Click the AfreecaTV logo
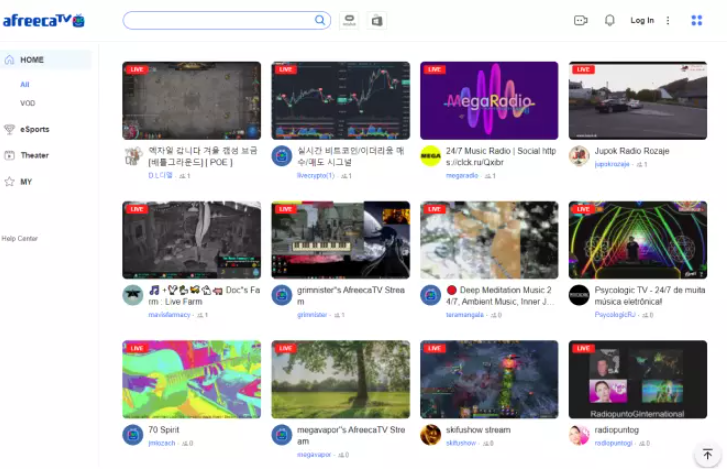The image size is (727, 471). pyautogui.click(x=43, y=20)
